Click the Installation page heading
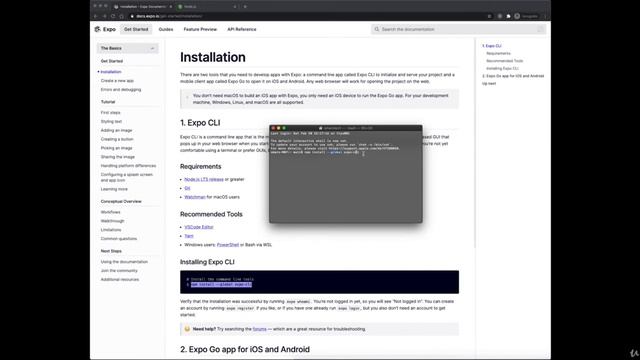Image resolution: width=640 pixels, height=360 pixels. pyautogui.click(x=213, y=57)
